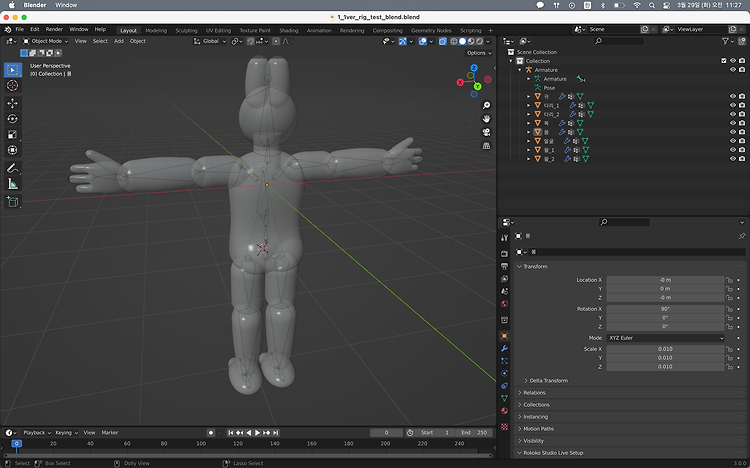Open the Object Constraints properties tab

[x=504, y=386]
